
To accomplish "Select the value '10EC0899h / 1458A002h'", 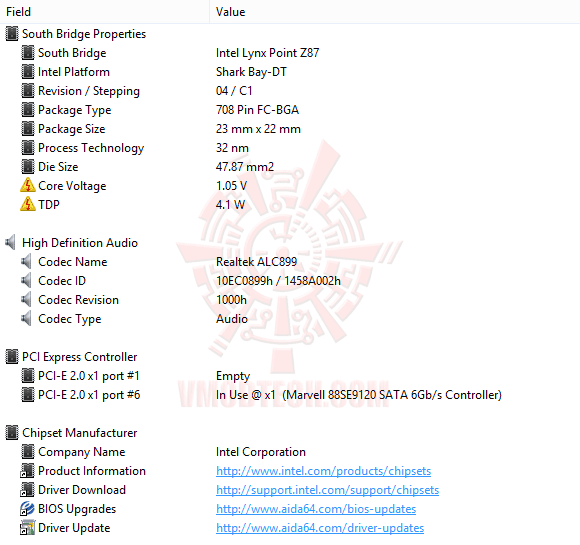I will click(x=278, y=280).
